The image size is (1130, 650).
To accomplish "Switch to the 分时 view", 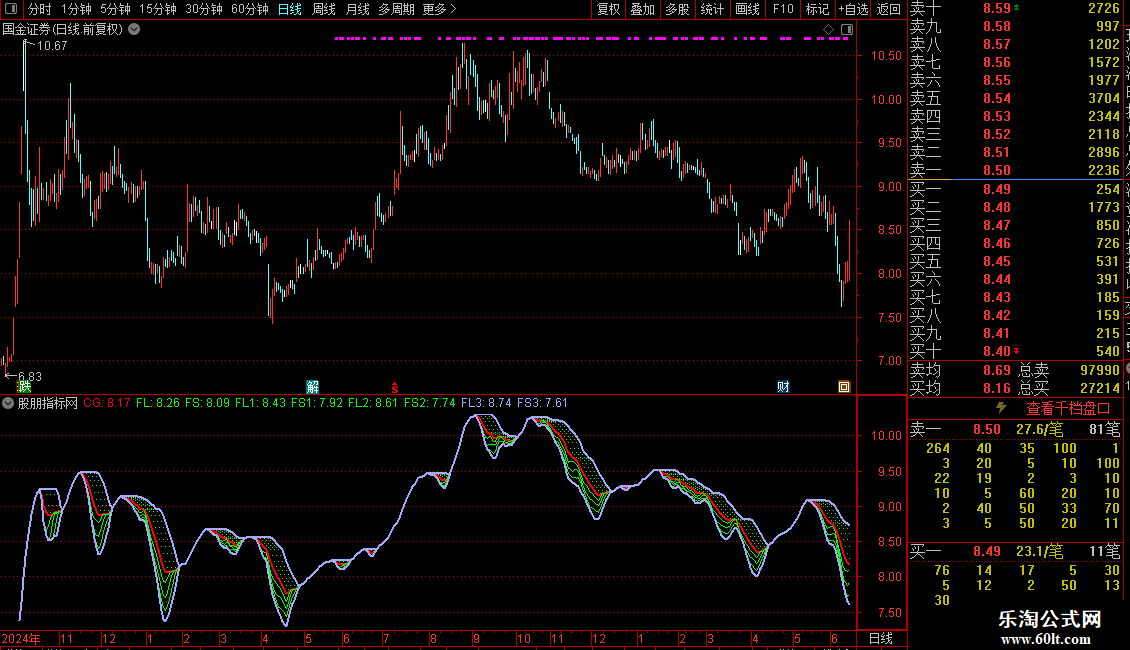I will [40, 9].
